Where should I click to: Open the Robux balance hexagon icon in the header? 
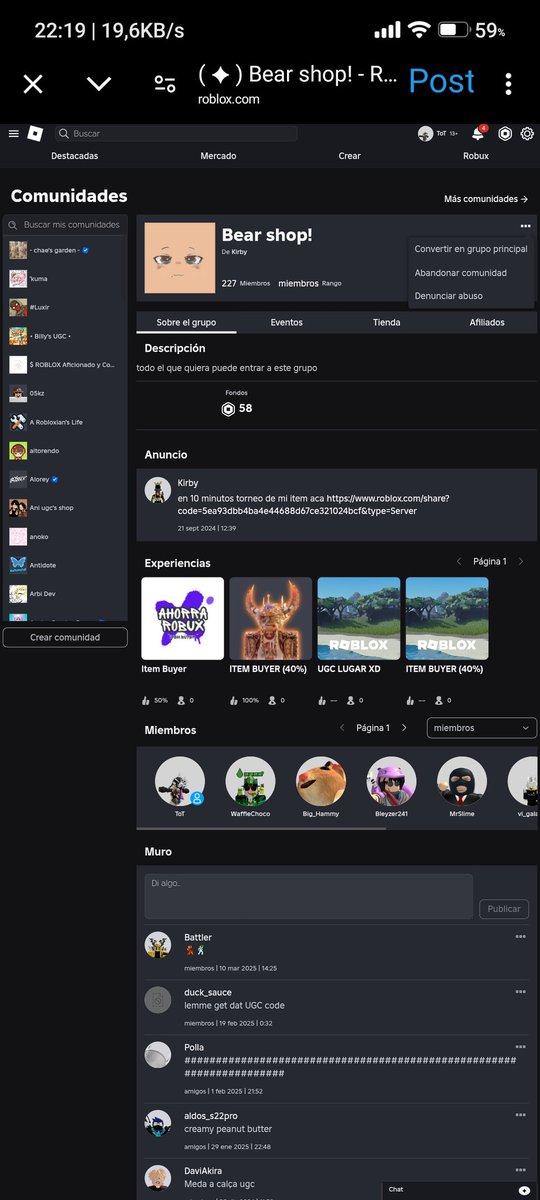point(505,133)
